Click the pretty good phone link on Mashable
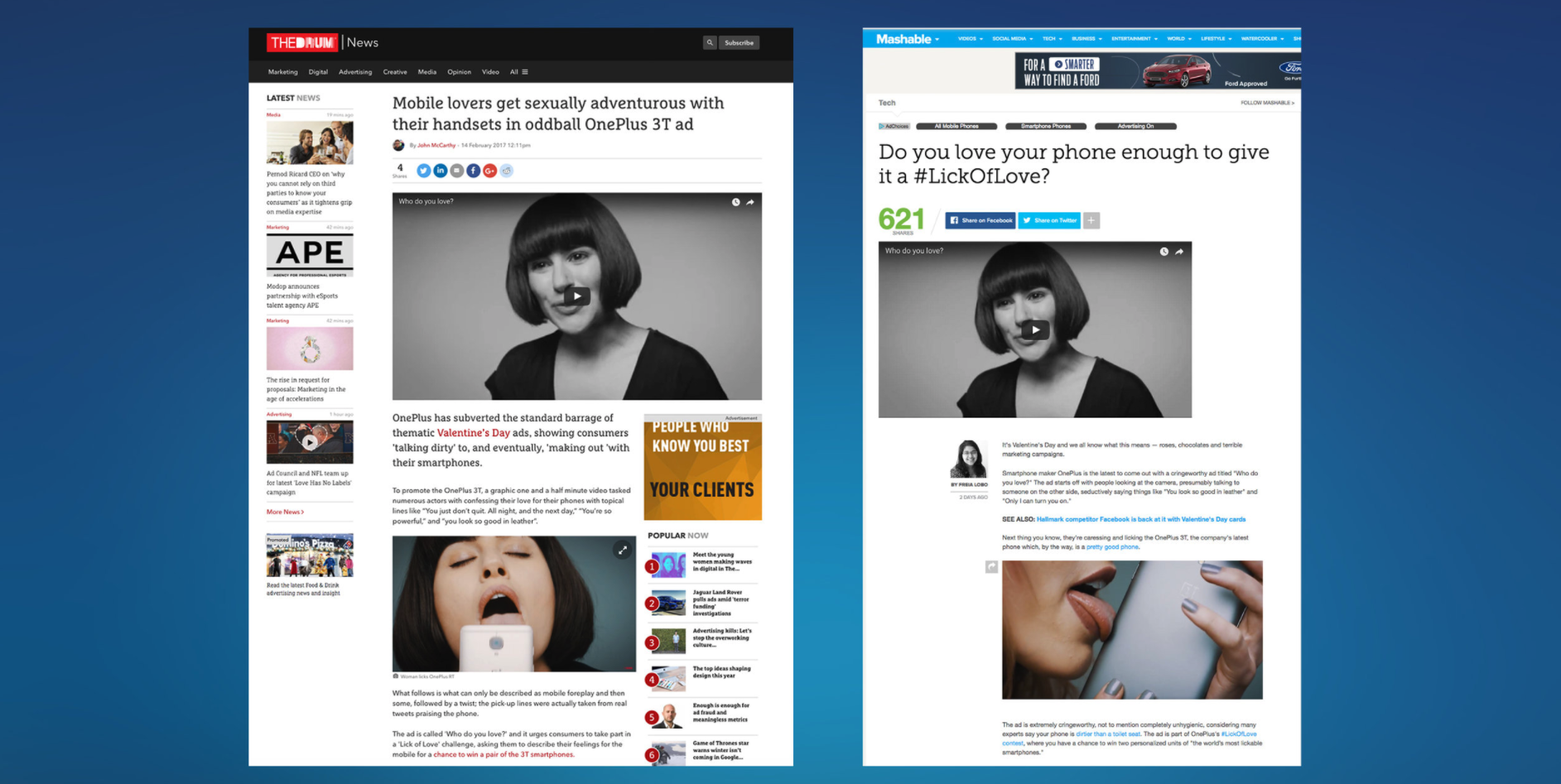Screen dimensions: 1561x784 (x=1112, y=547)
